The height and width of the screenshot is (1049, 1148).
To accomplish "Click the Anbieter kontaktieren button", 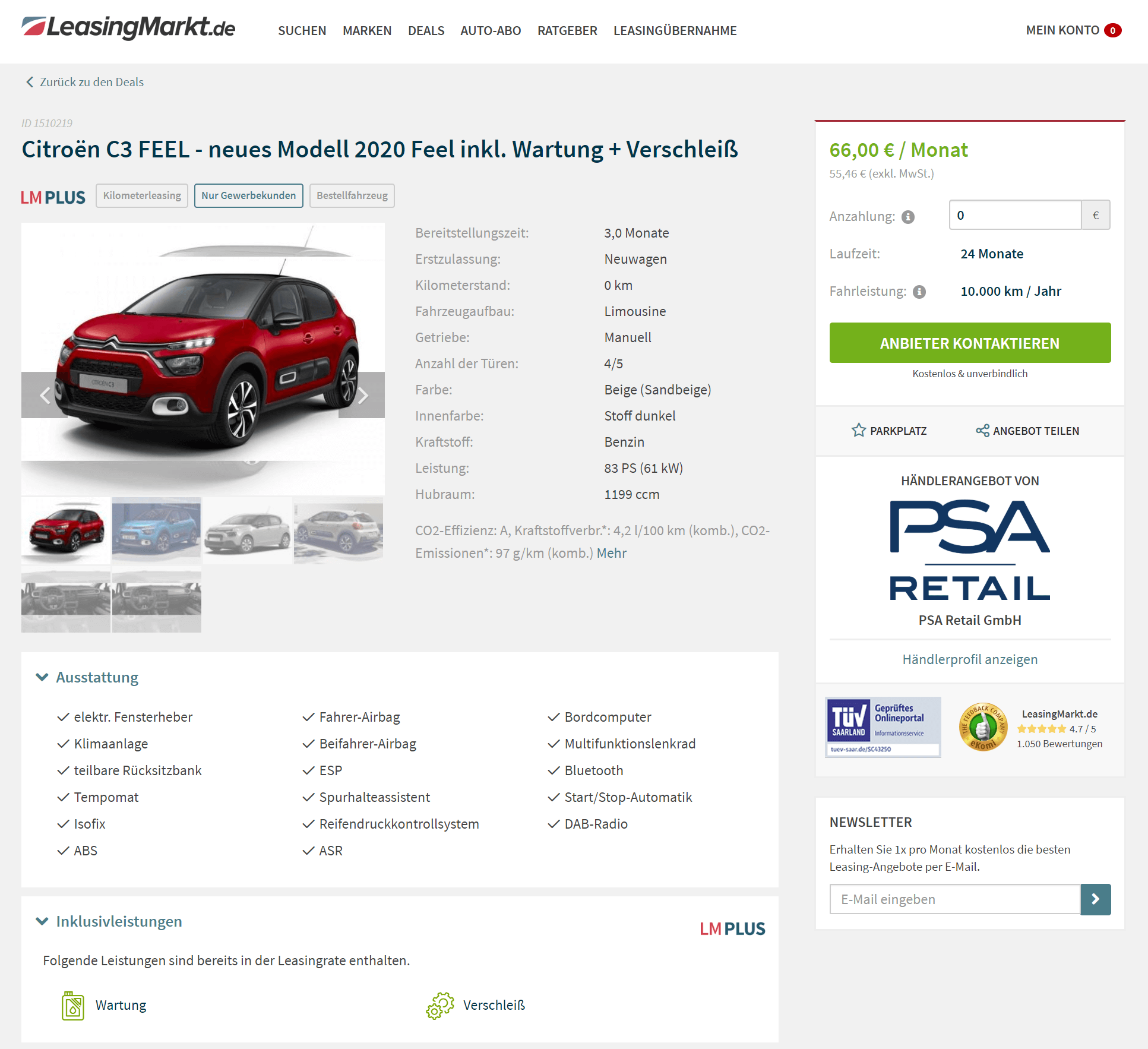I will tap(970, 343).
